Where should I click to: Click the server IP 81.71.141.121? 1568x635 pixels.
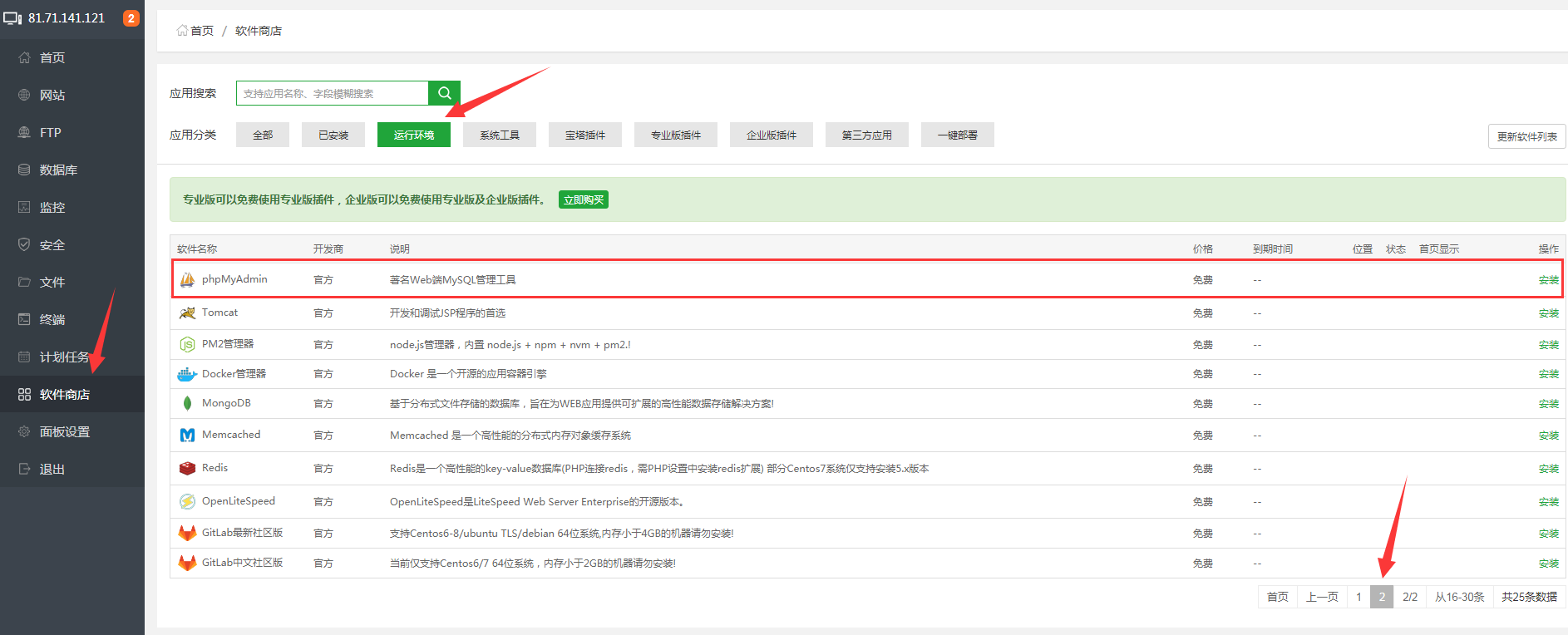coord(67,18)
